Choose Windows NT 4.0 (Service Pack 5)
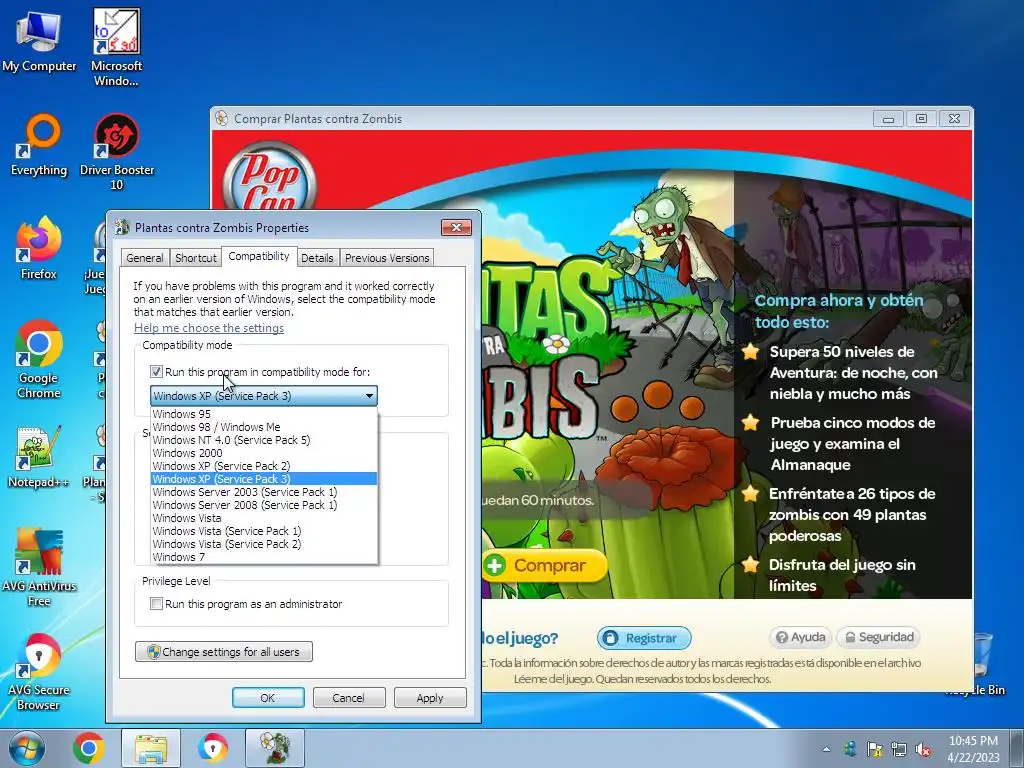 point(264,440)
